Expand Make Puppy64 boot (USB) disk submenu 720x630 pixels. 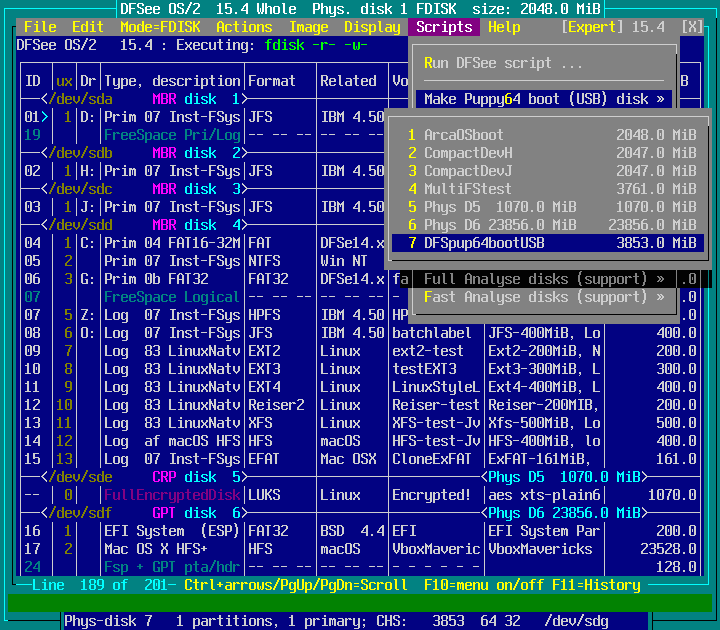[x=544, y=99]
